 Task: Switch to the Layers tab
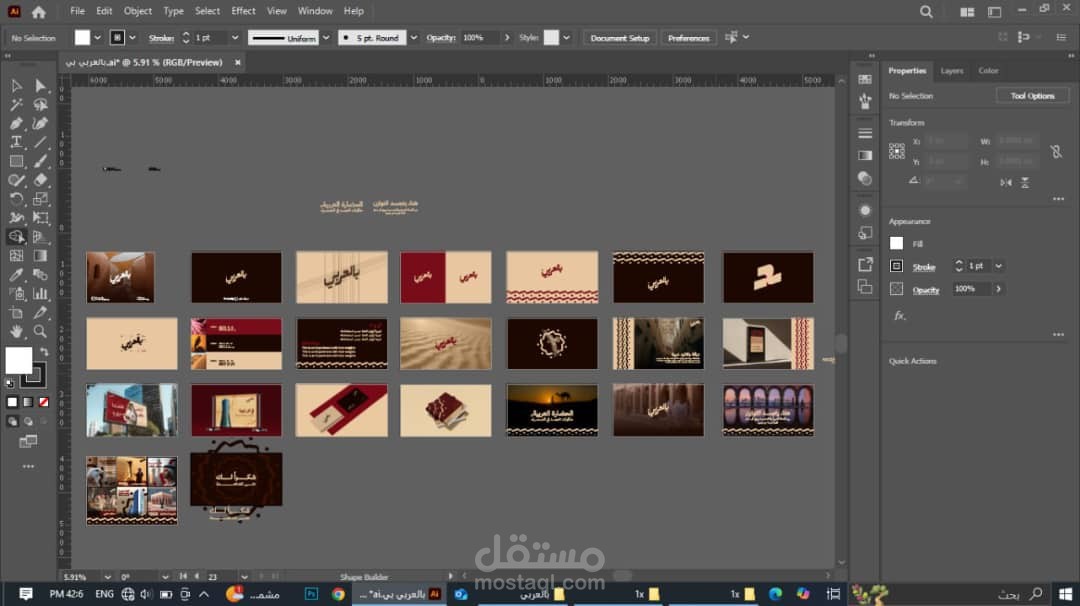(952, 71)
